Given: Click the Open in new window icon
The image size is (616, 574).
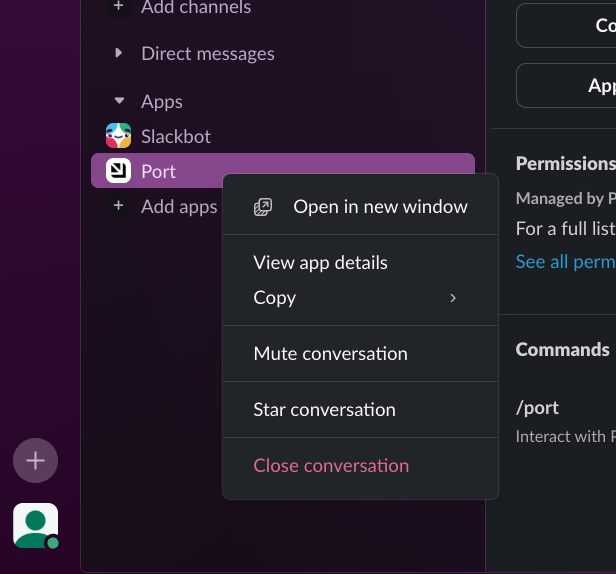Looking at the screenshot, I should pyautogui.click(x=263, y=207).
